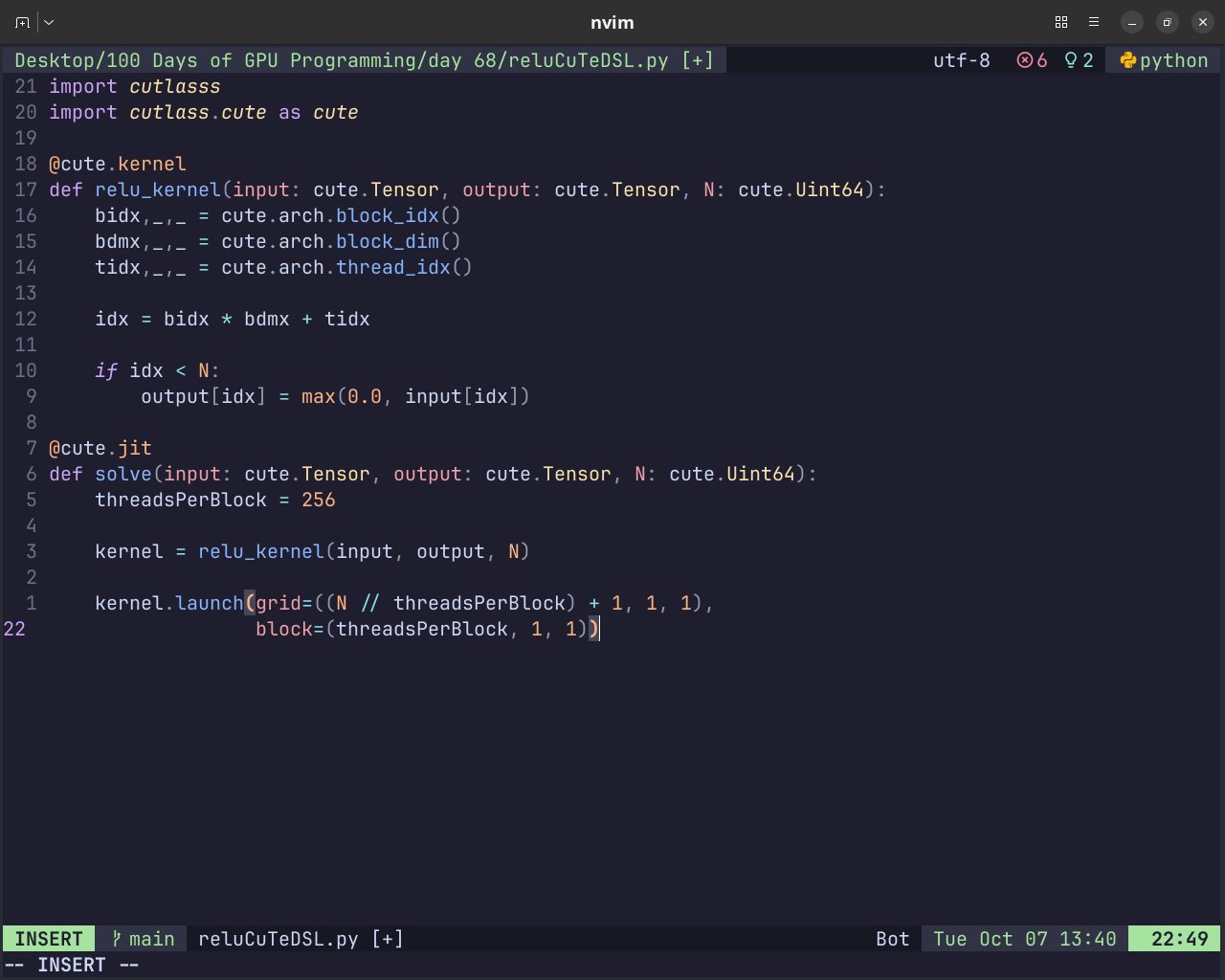Image resolution: width=1225 pixels, height=980 pixels.
Task: Click the misspelled cutlasss import
Action: click(x=175, y=86)
